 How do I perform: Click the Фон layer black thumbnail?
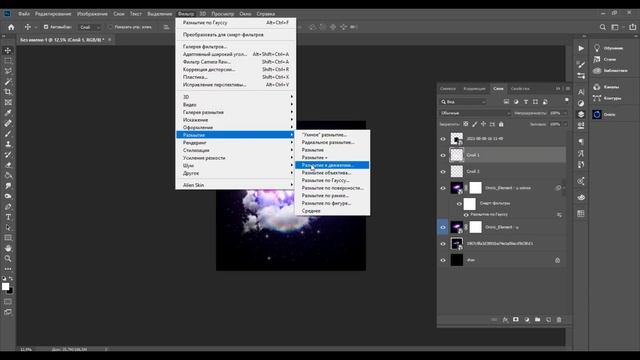pyautogui.click(x=457, y=260)
